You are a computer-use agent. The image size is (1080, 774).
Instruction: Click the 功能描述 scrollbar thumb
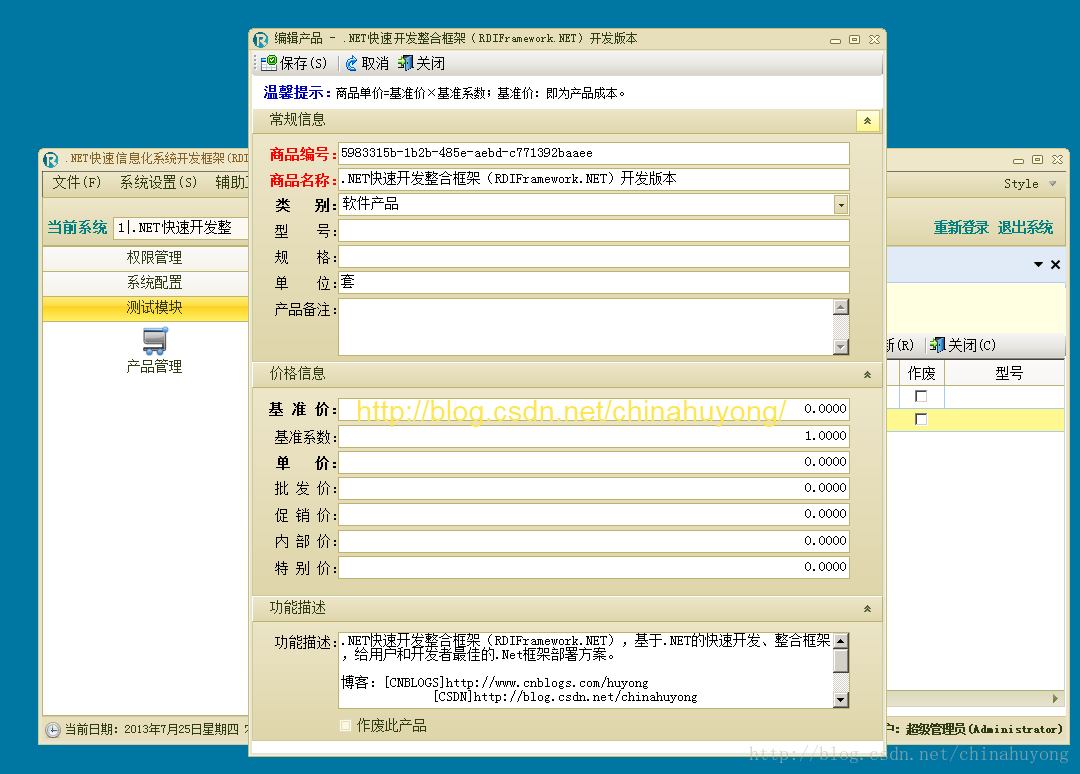tap(841, 660)
